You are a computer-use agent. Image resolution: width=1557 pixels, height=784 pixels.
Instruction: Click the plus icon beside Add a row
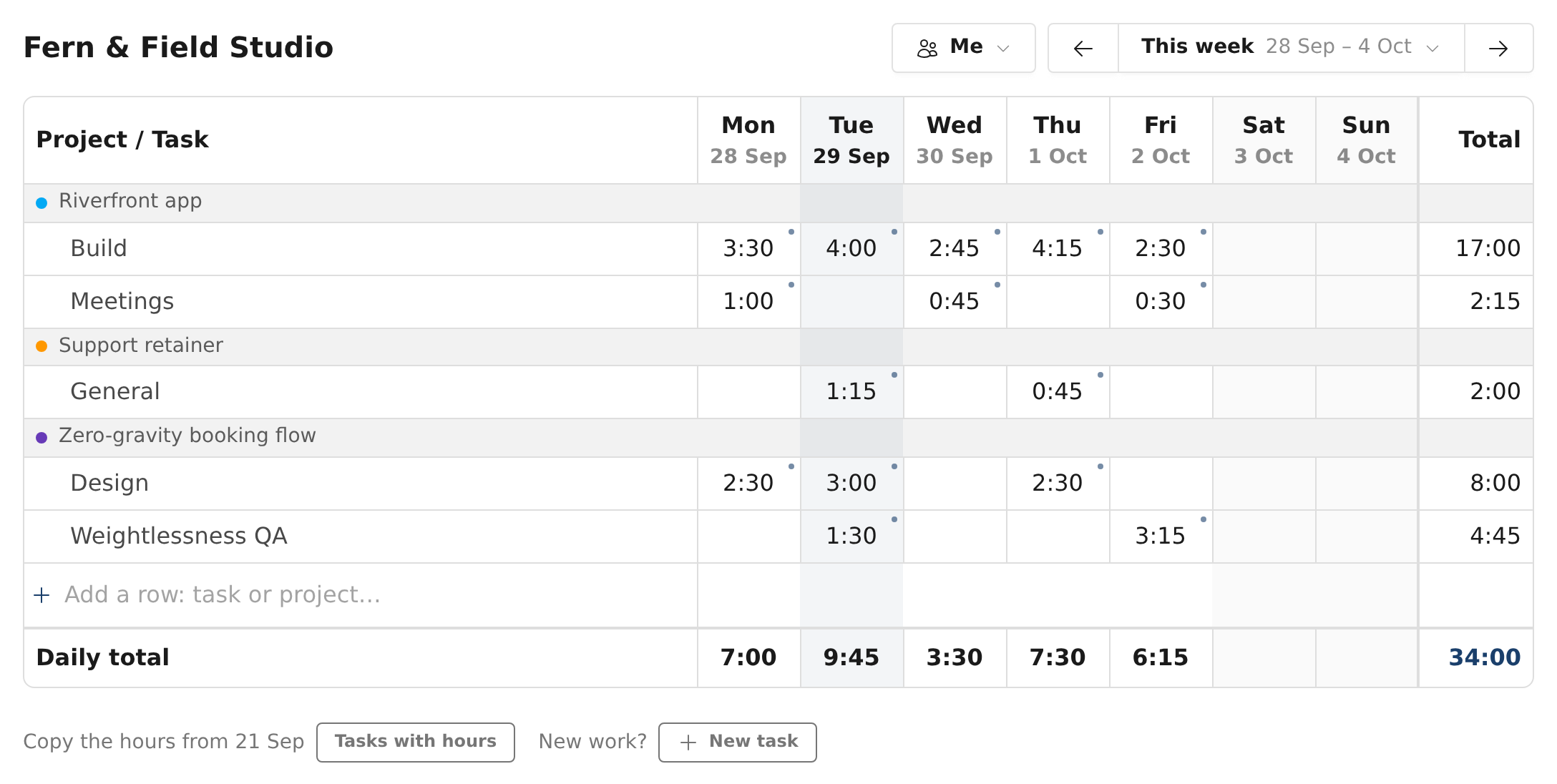pyautogui.click(x=42, y=595)
